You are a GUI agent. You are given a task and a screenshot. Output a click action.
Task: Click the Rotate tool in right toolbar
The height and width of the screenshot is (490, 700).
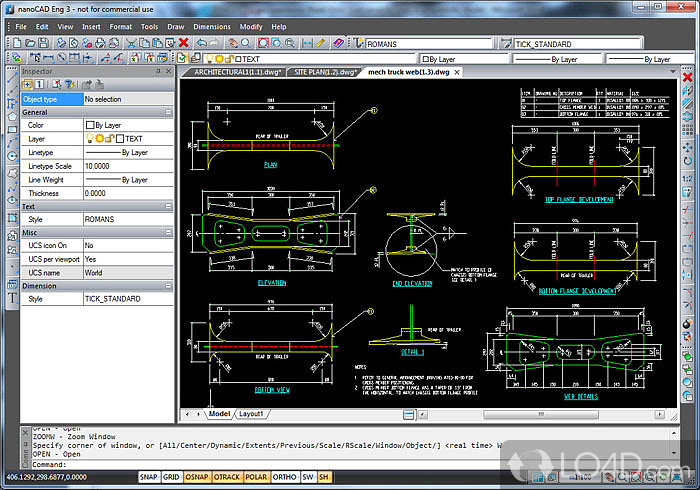click(688, 160)
